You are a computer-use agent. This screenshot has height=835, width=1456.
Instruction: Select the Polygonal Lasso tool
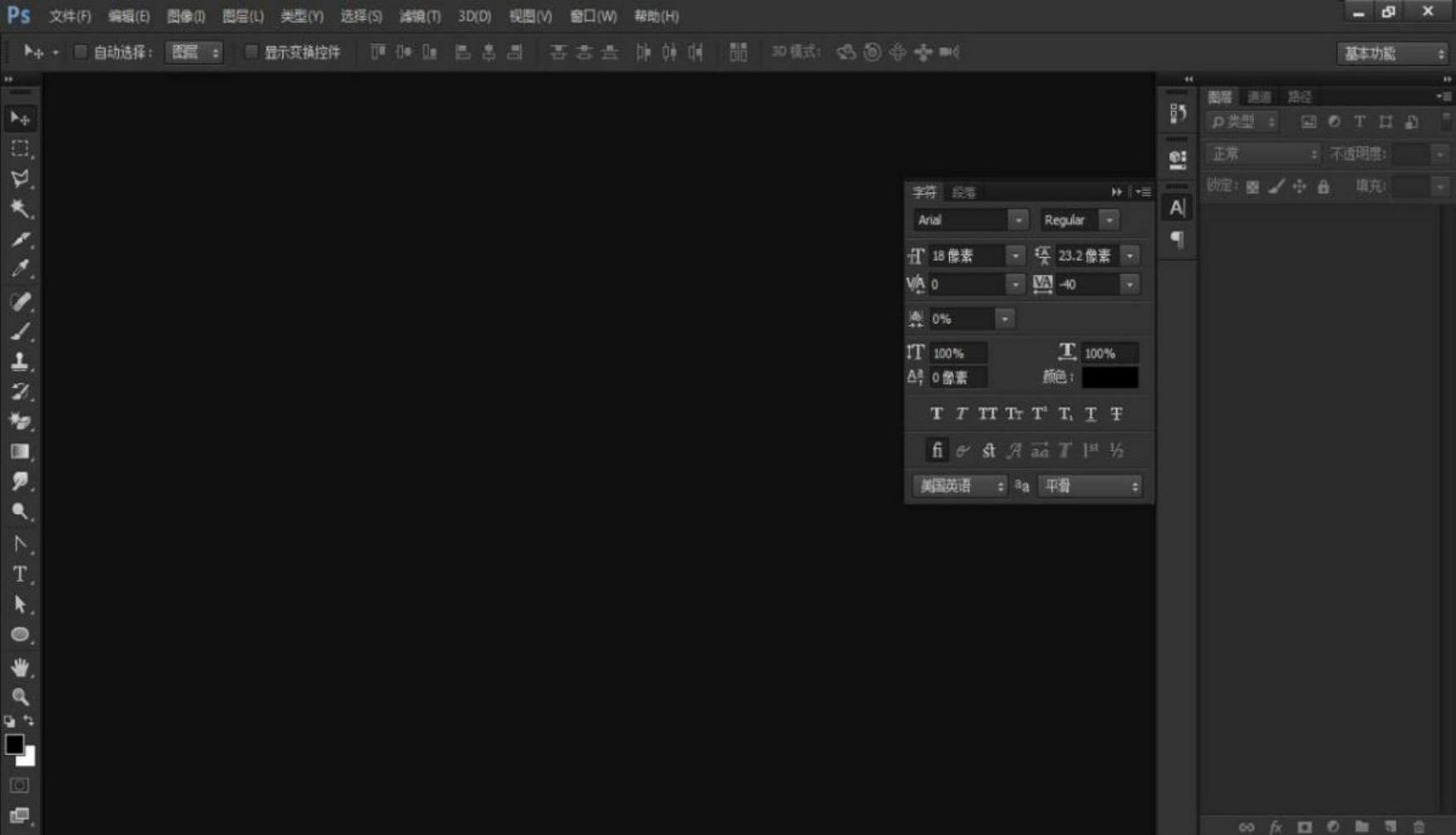tap(20, 179)
